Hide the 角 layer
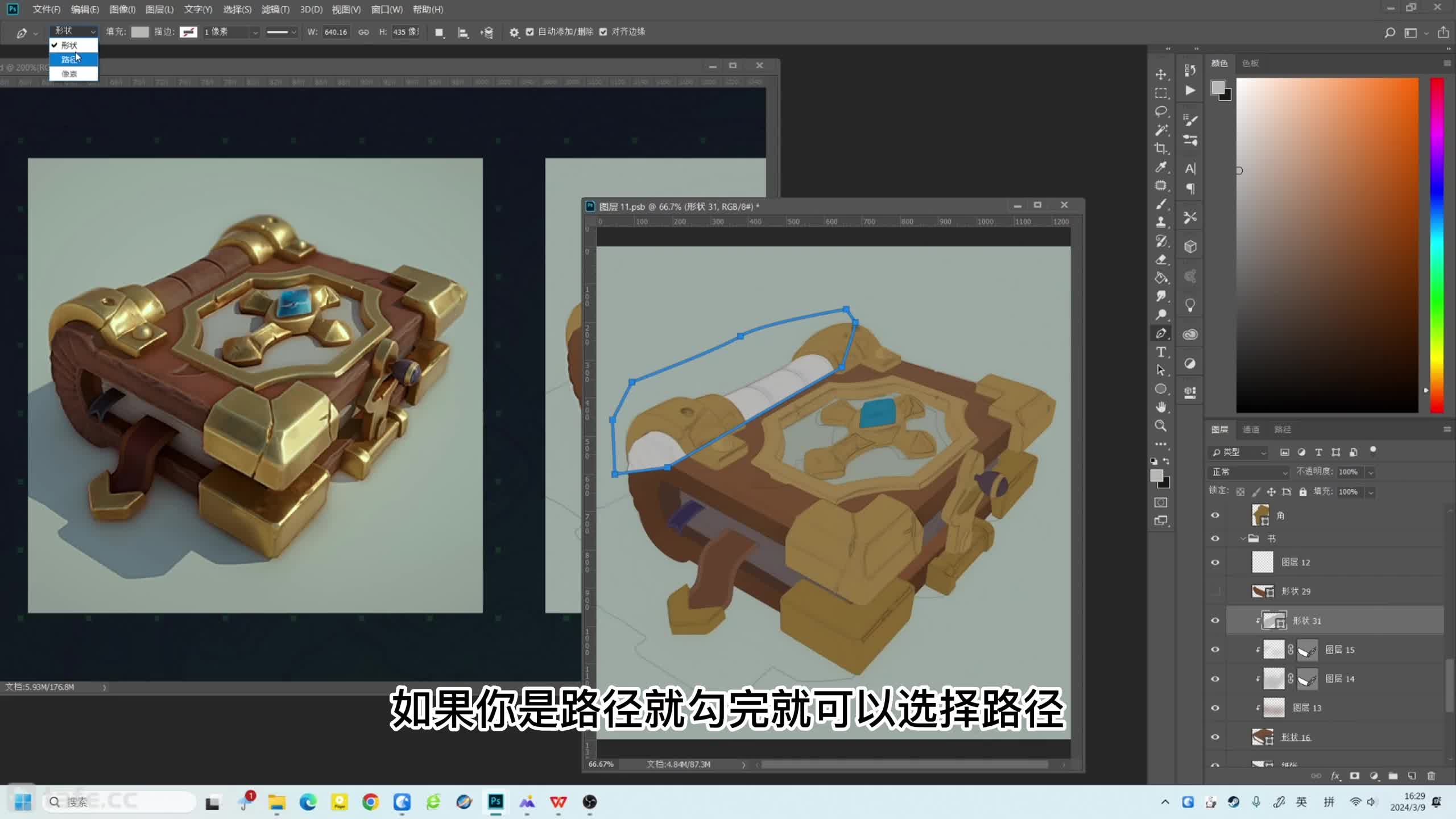Viewport: 1456px width, 819px height. pos(1215,515)
